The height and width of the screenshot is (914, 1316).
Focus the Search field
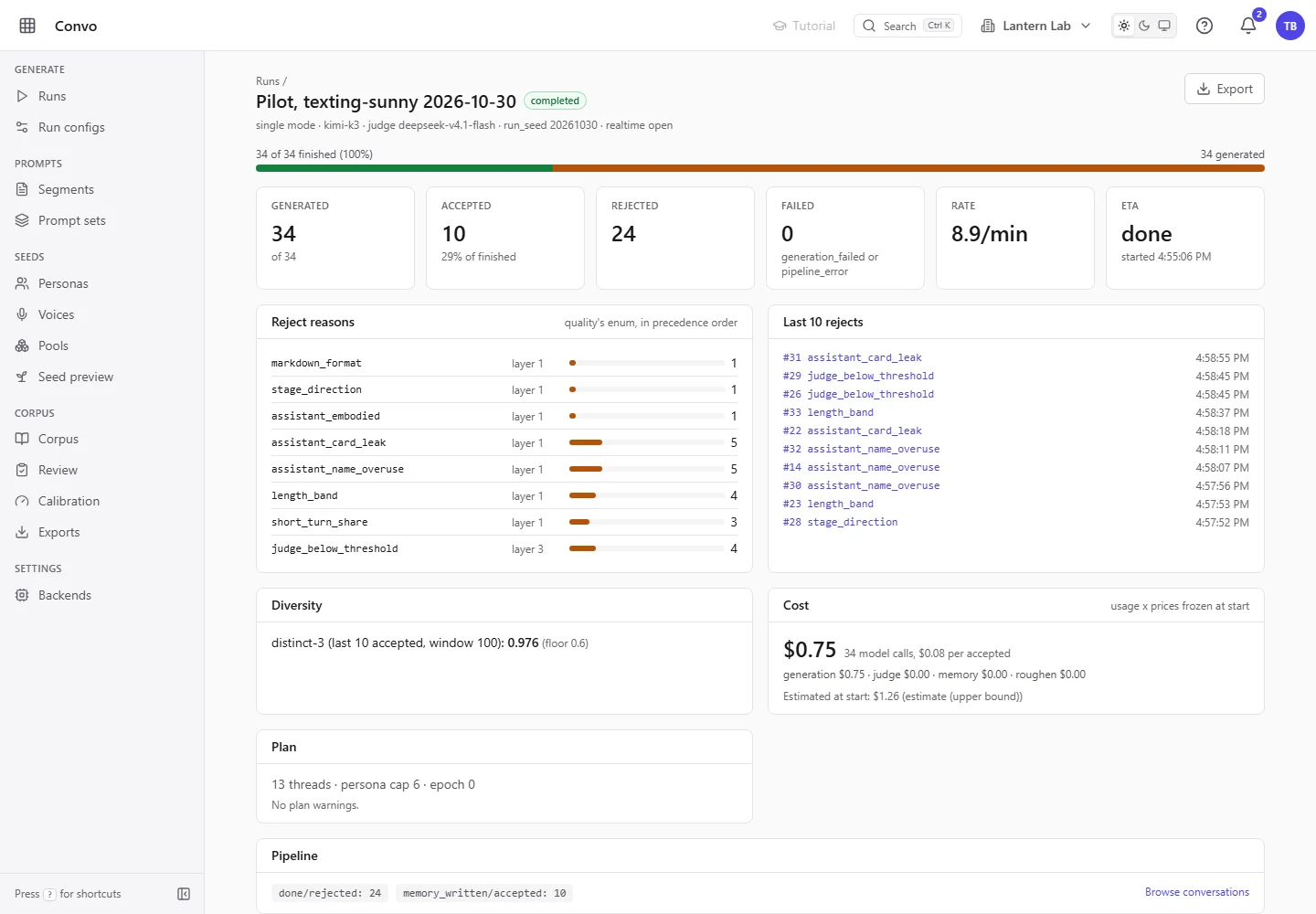coord(907,26)
